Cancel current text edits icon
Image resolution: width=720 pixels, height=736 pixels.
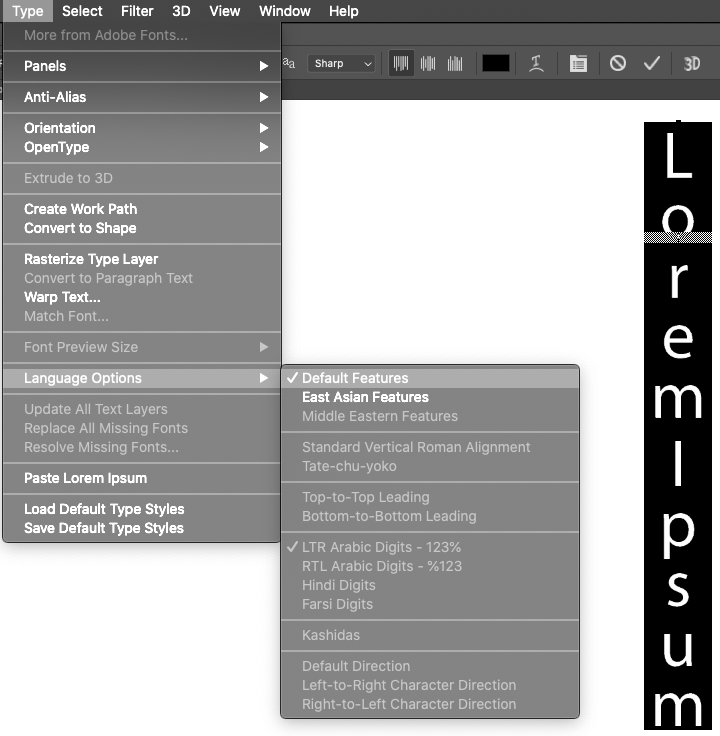point(618,63)
